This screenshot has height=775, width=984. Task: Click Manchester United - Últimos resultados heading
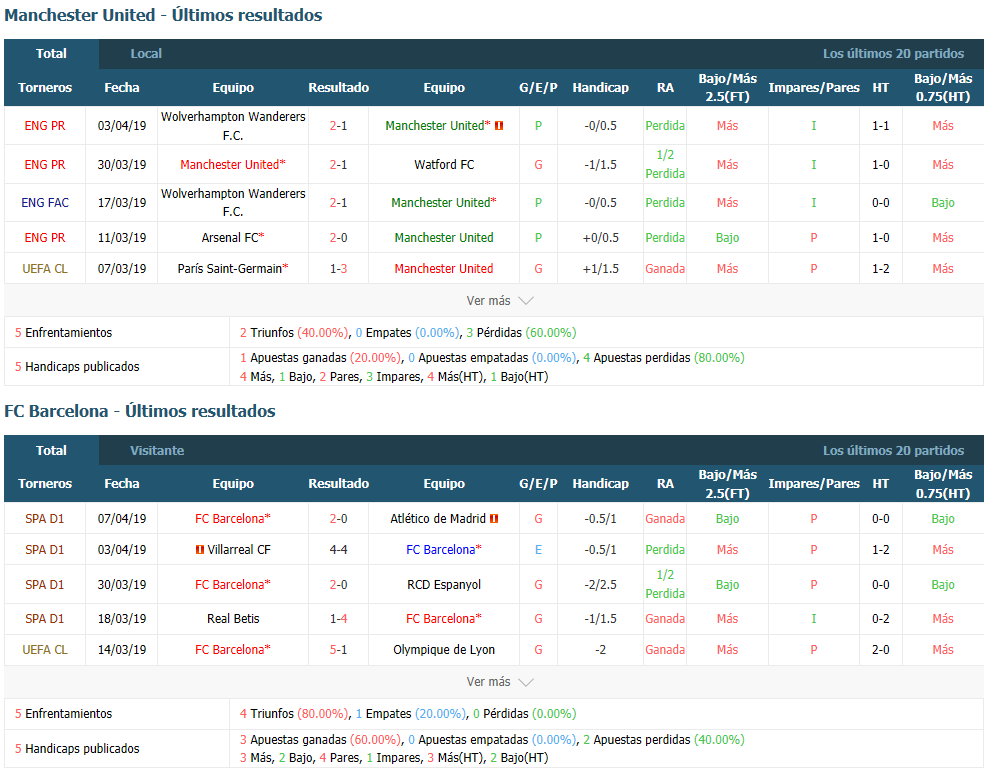click(163, 15)
